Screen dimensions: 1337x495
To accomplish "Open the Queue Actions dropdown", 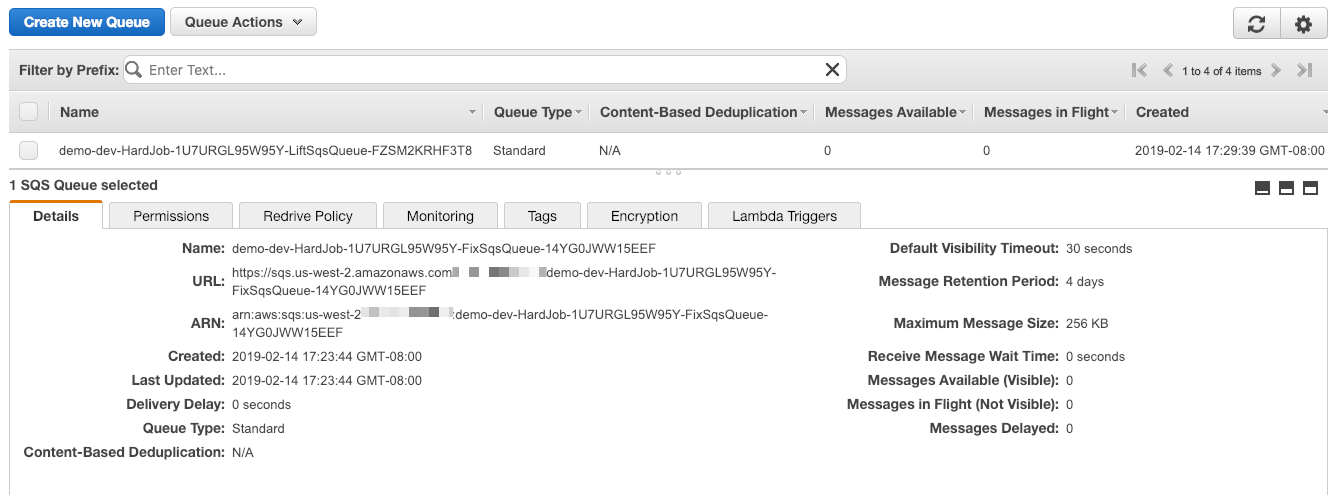I will click(243, 22).
